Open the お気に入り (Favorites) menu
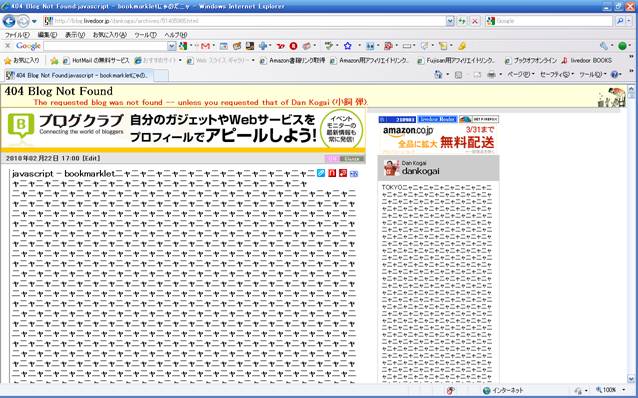 (109, 35)
